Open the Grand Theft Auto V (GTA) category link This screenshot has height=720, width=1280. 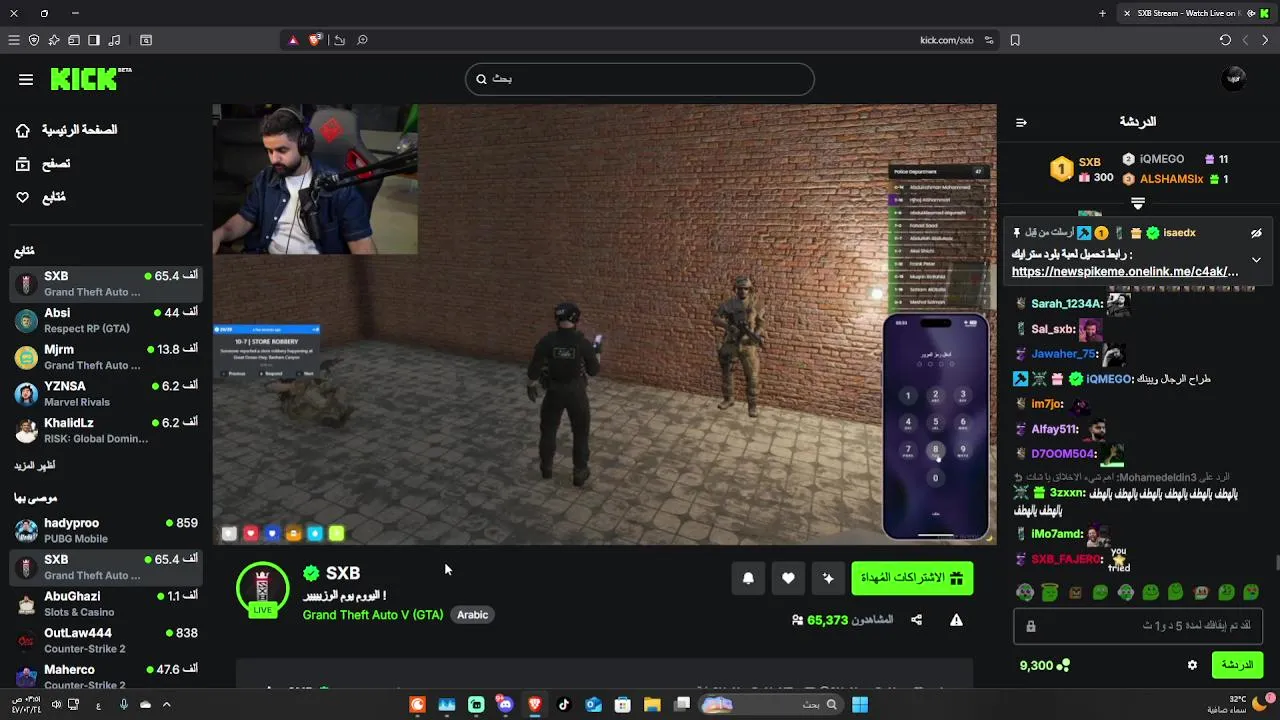[373, 615]
